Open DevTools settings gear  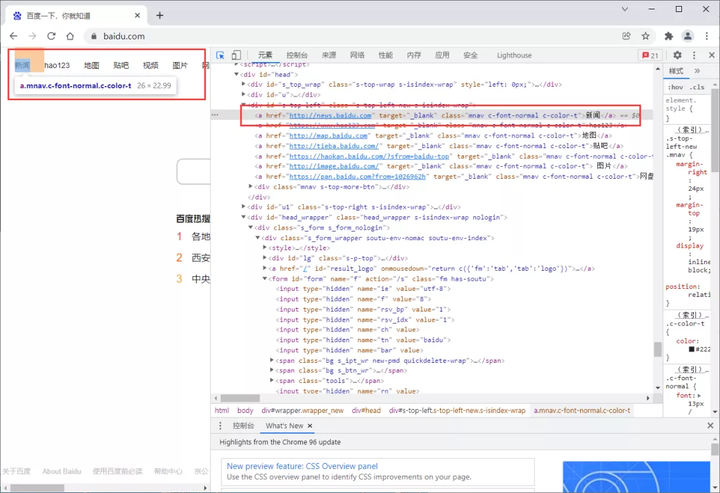coord(677,55)
